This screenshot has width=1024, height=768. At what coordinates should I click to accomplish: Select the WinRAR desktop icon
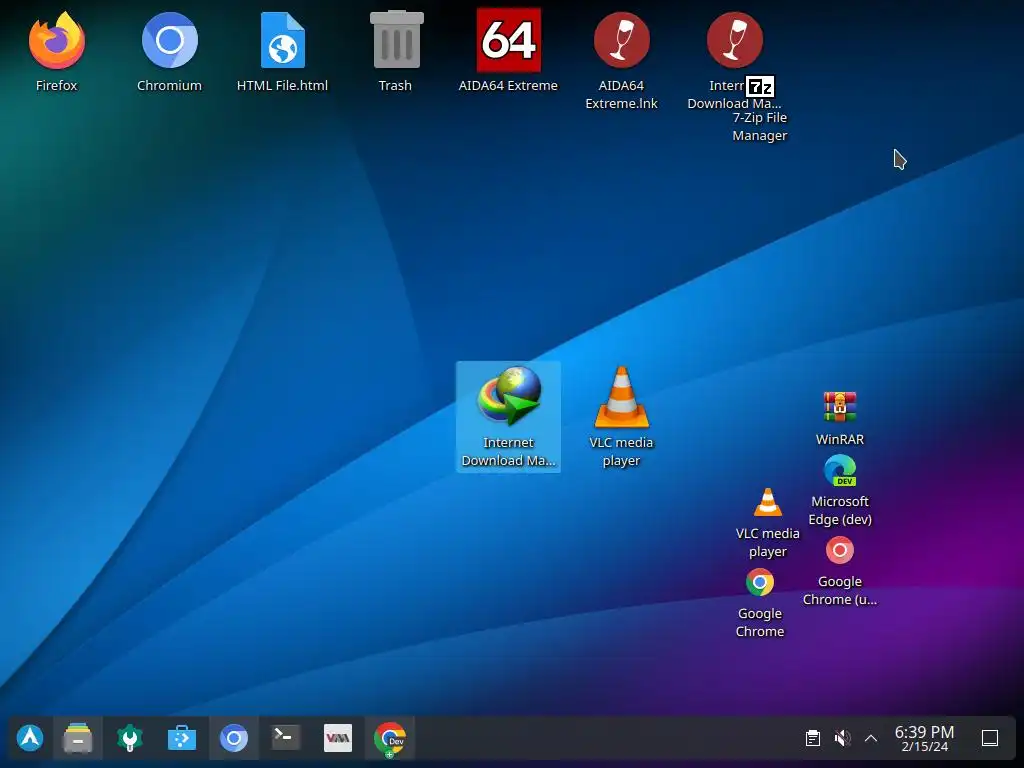tap(840, 407)
